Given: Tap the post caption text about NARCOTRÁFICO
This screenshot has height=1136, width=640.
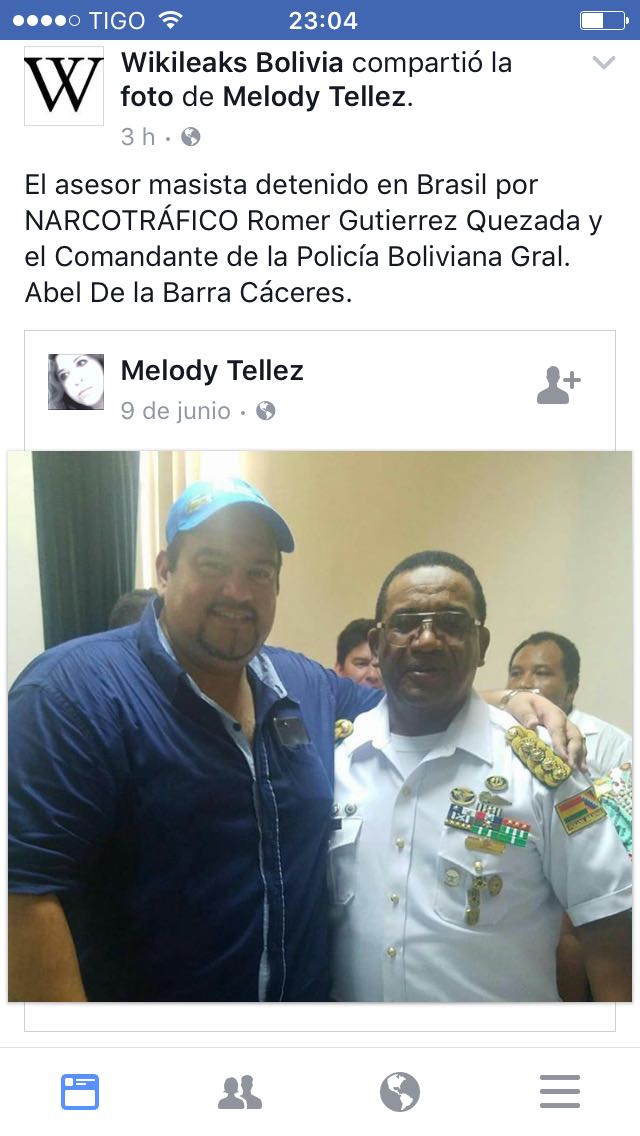Looking at the screenshot, I should click(314, 238).
